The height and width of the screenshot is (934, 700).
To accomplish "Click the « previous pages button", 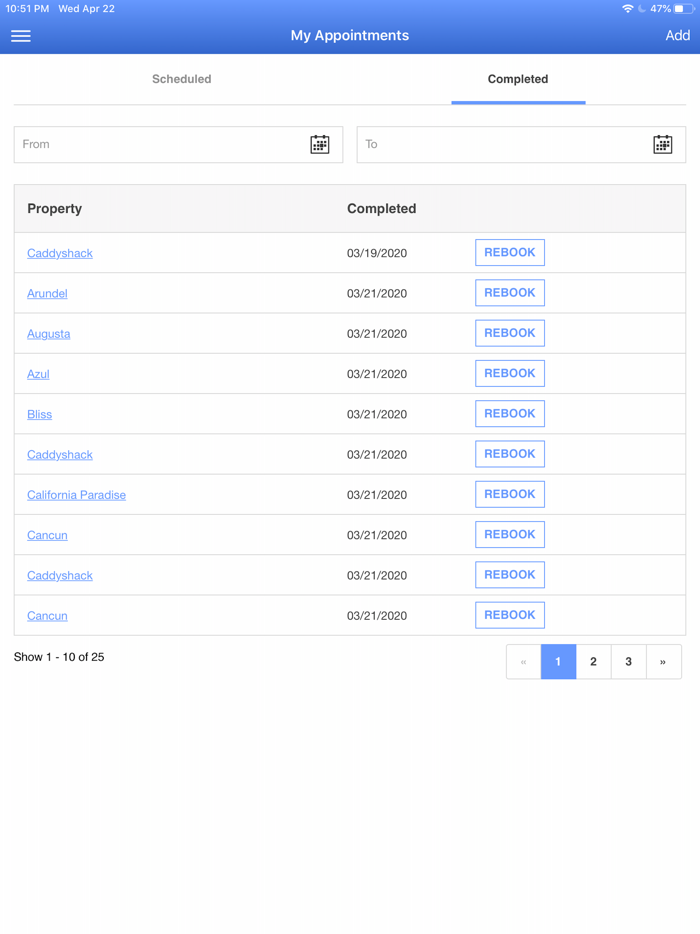I will point(524,662).
